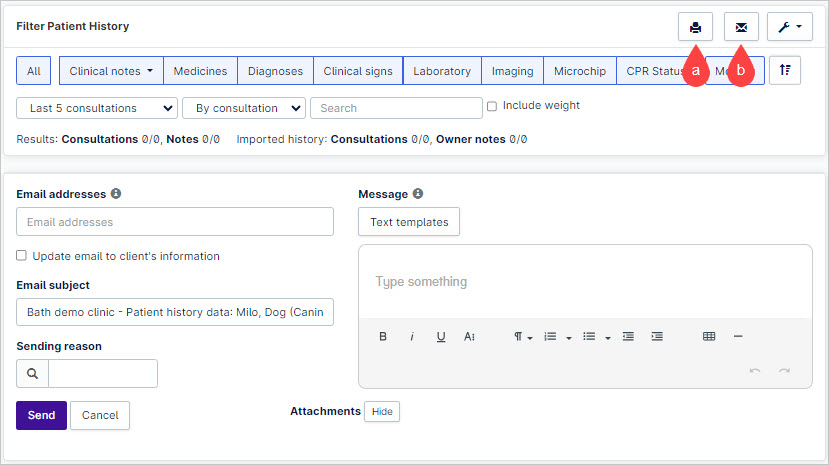Open Last 5 consultations dropdown

97,108
